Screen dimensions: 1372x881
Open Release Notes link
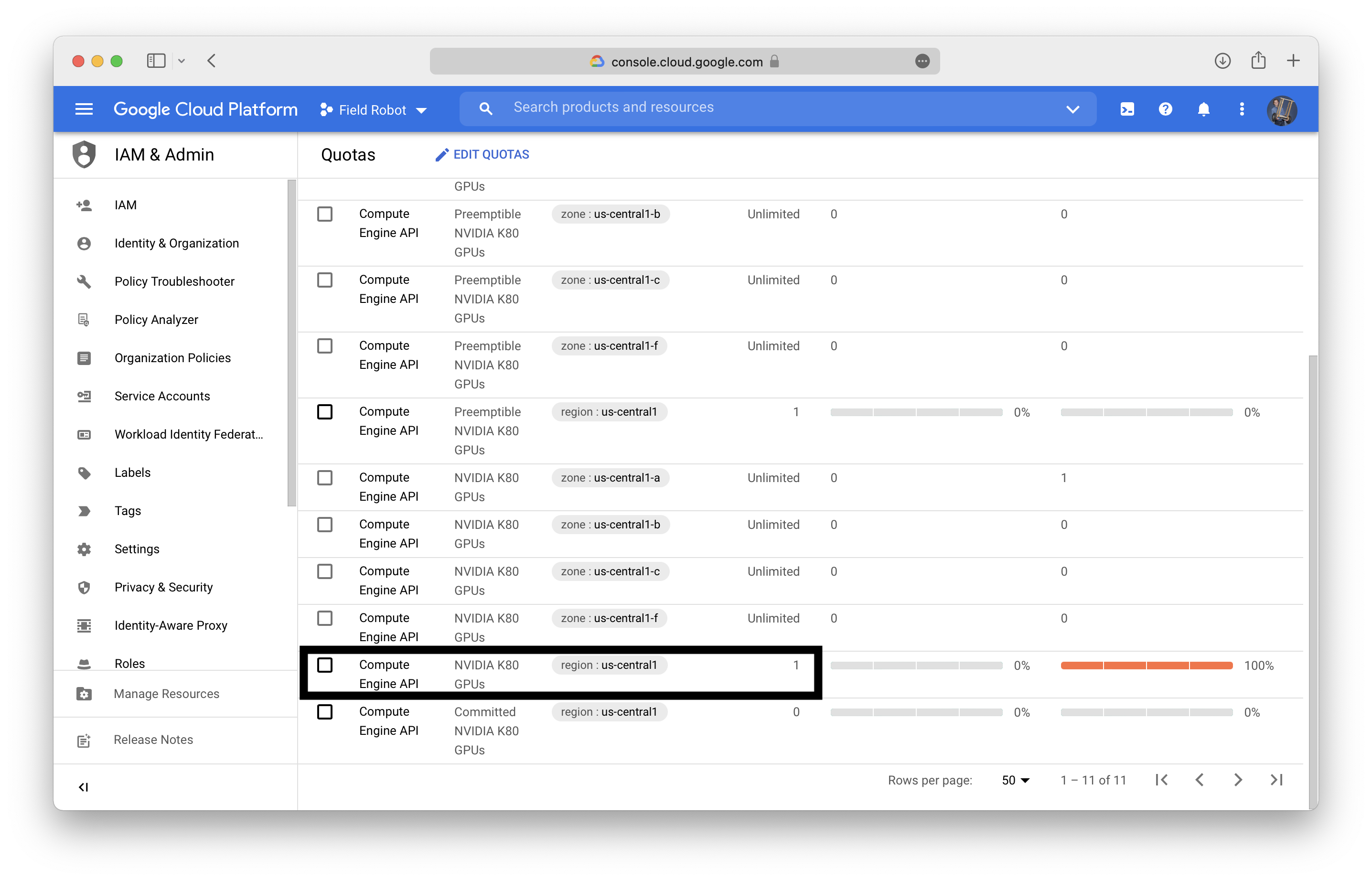[153, 739]
